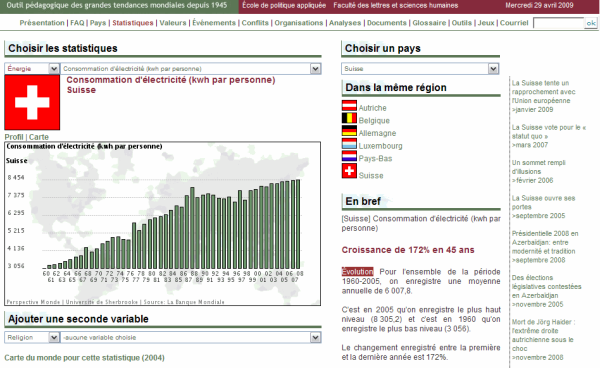Click the Belgium flag icon

pyautogui.click(x=349, y=118)
